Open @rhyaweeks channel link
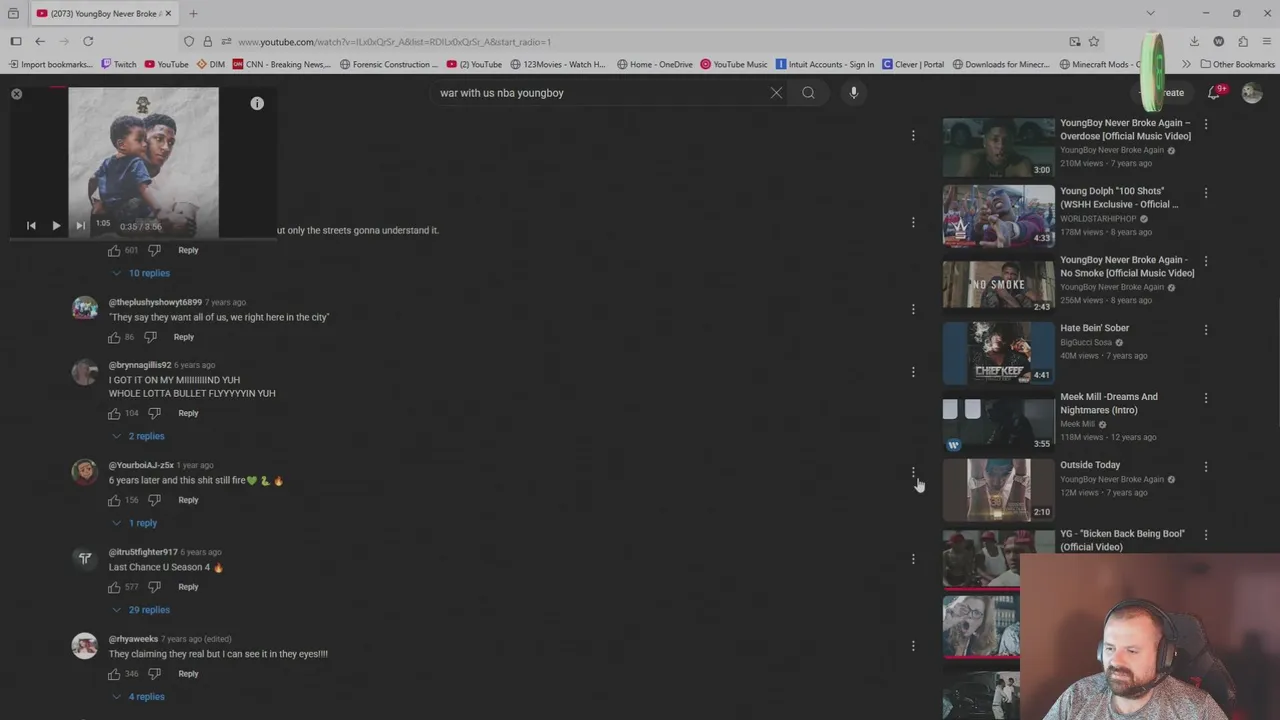 (x=133, y=639)
